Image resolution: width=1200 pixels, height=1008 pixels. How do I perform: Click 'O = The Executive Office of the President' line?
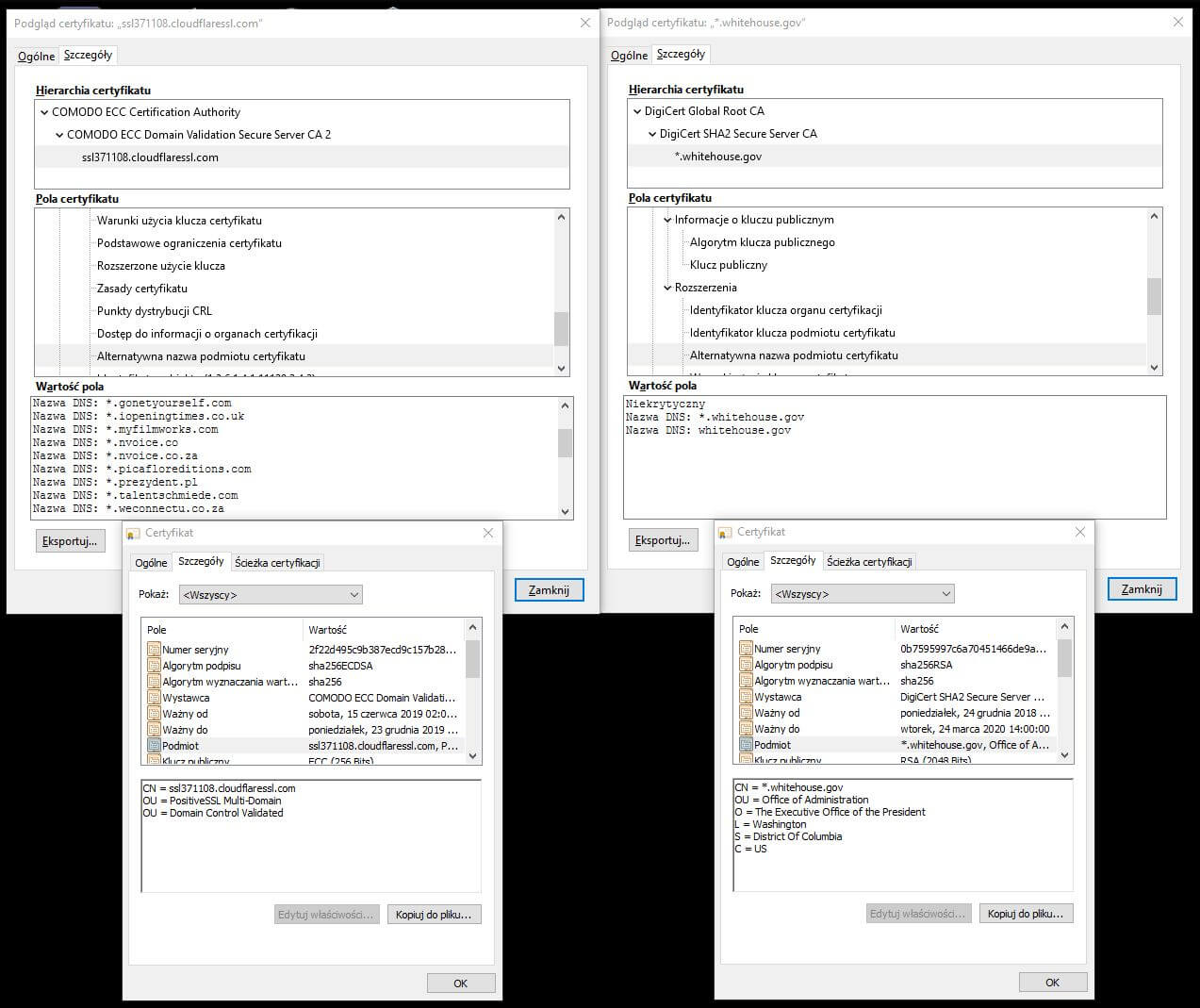point(830,812)
